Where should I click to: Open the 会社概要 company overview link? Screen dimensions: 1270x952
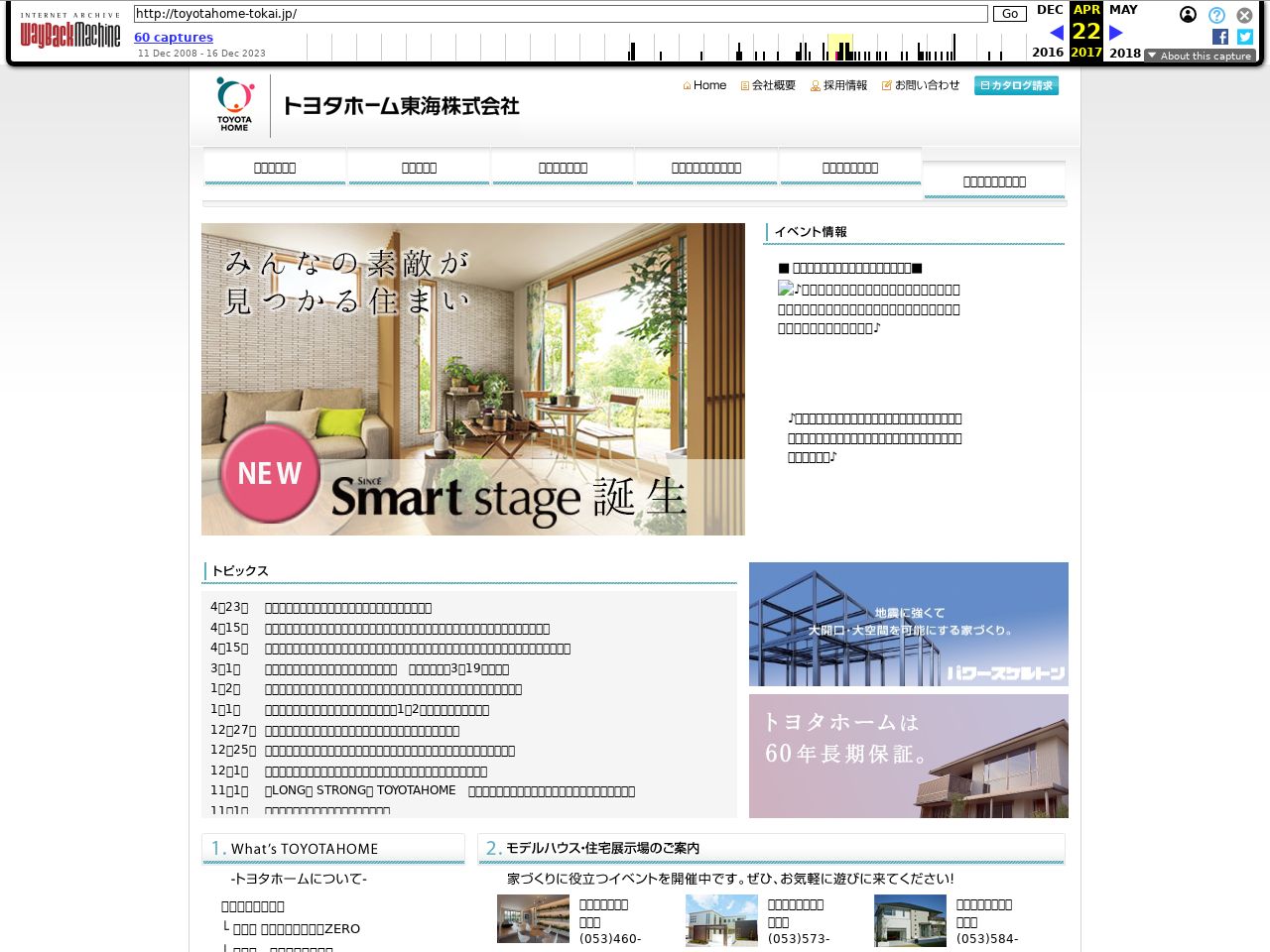pyautogui.click(x=768, y=85)
